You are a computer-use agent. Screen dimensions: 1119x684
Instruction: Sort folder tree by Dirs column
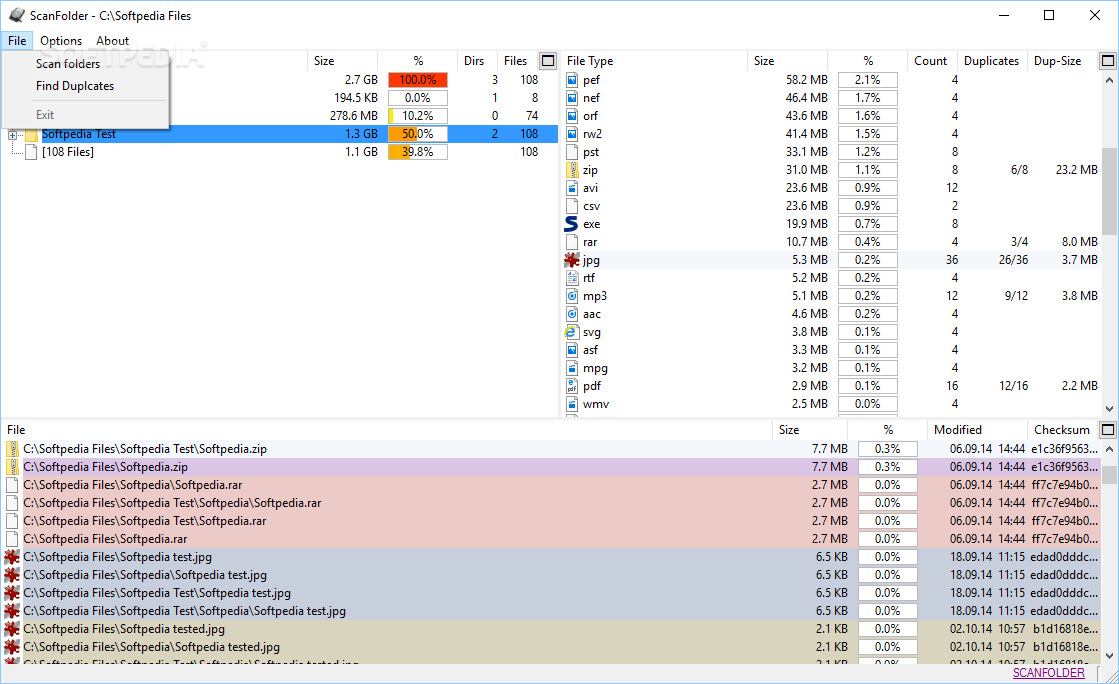point(473,61)
